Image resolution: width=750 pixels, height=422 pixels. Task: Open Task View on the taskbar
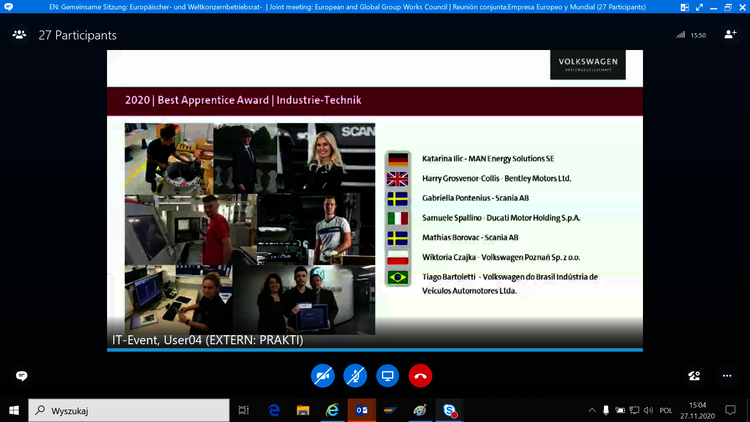pyautogui.click(x=244, y=410)
